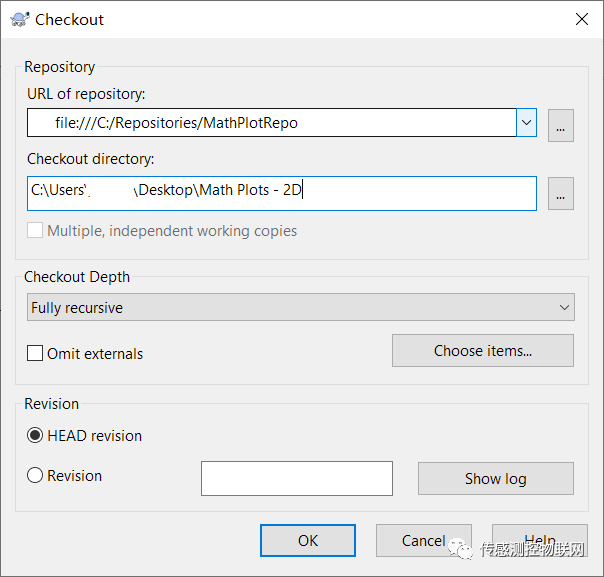
Task: Click inside the URL of repository field
Action: [270, 123]
